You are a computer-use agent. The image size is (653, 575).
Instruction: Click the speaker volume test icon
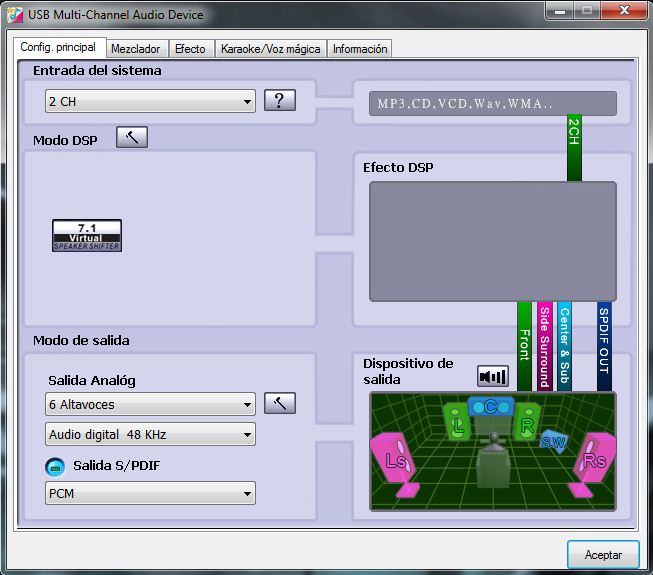492,376
